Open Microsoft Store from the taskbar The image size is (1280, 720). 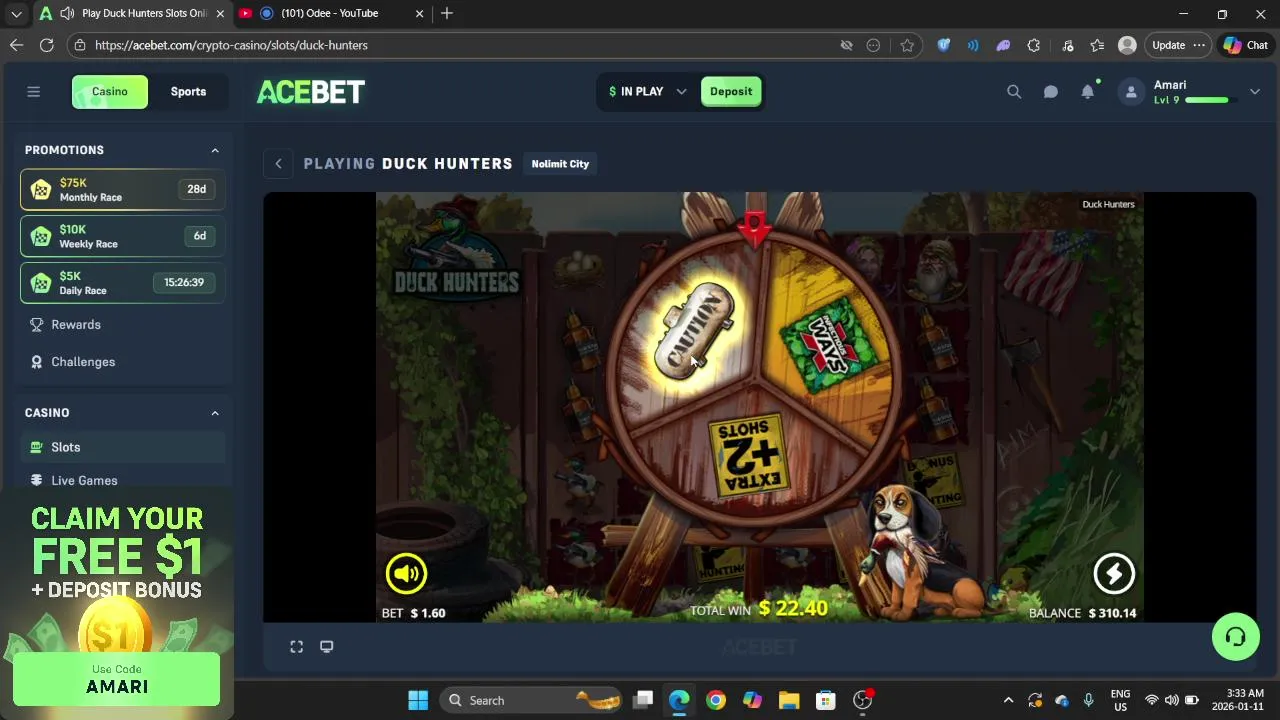pos(825,700)
